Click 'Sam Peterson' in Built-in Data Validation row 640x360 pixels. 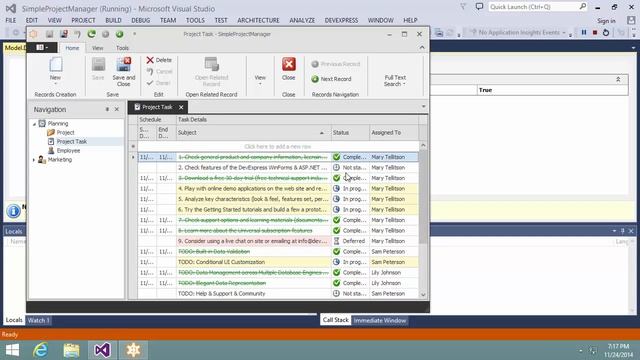388,251
